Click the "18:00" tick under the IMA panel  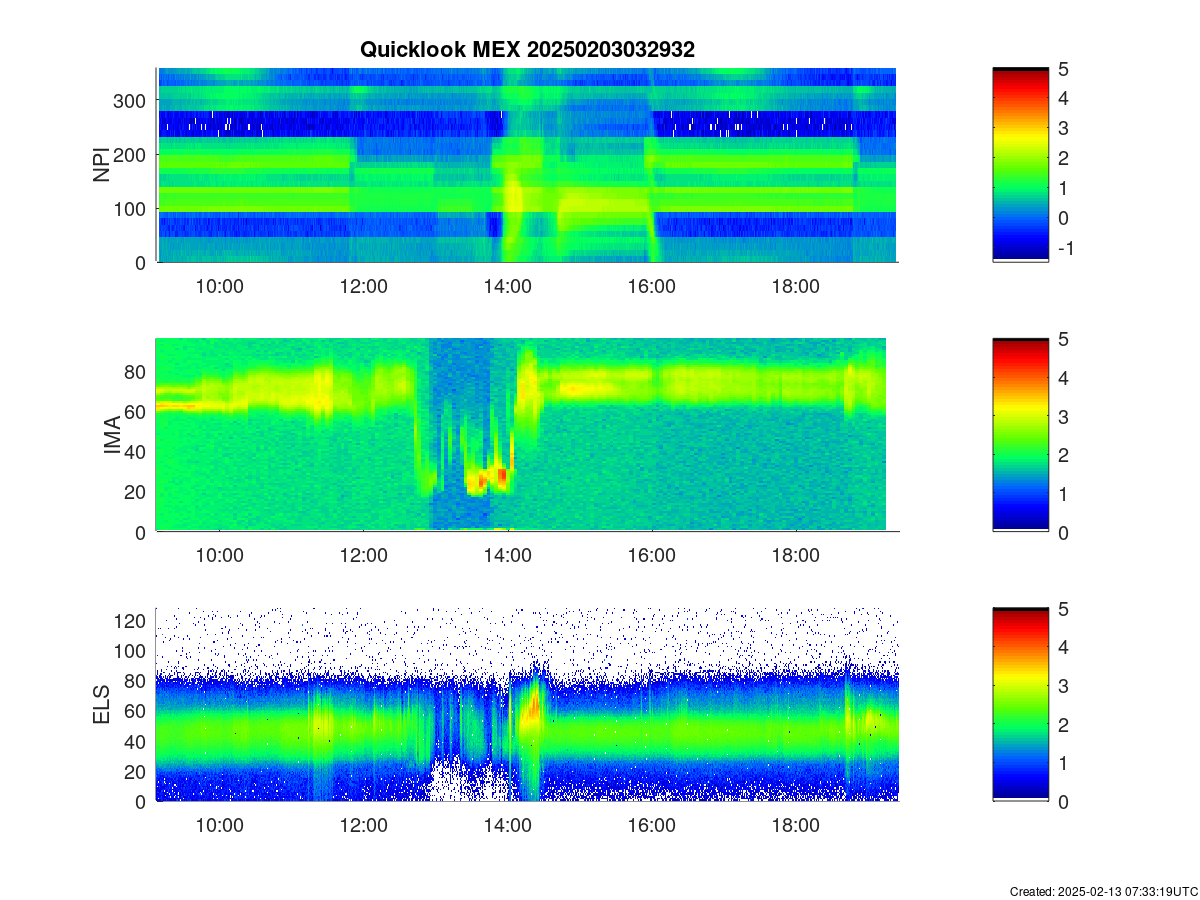pos(796,556)
